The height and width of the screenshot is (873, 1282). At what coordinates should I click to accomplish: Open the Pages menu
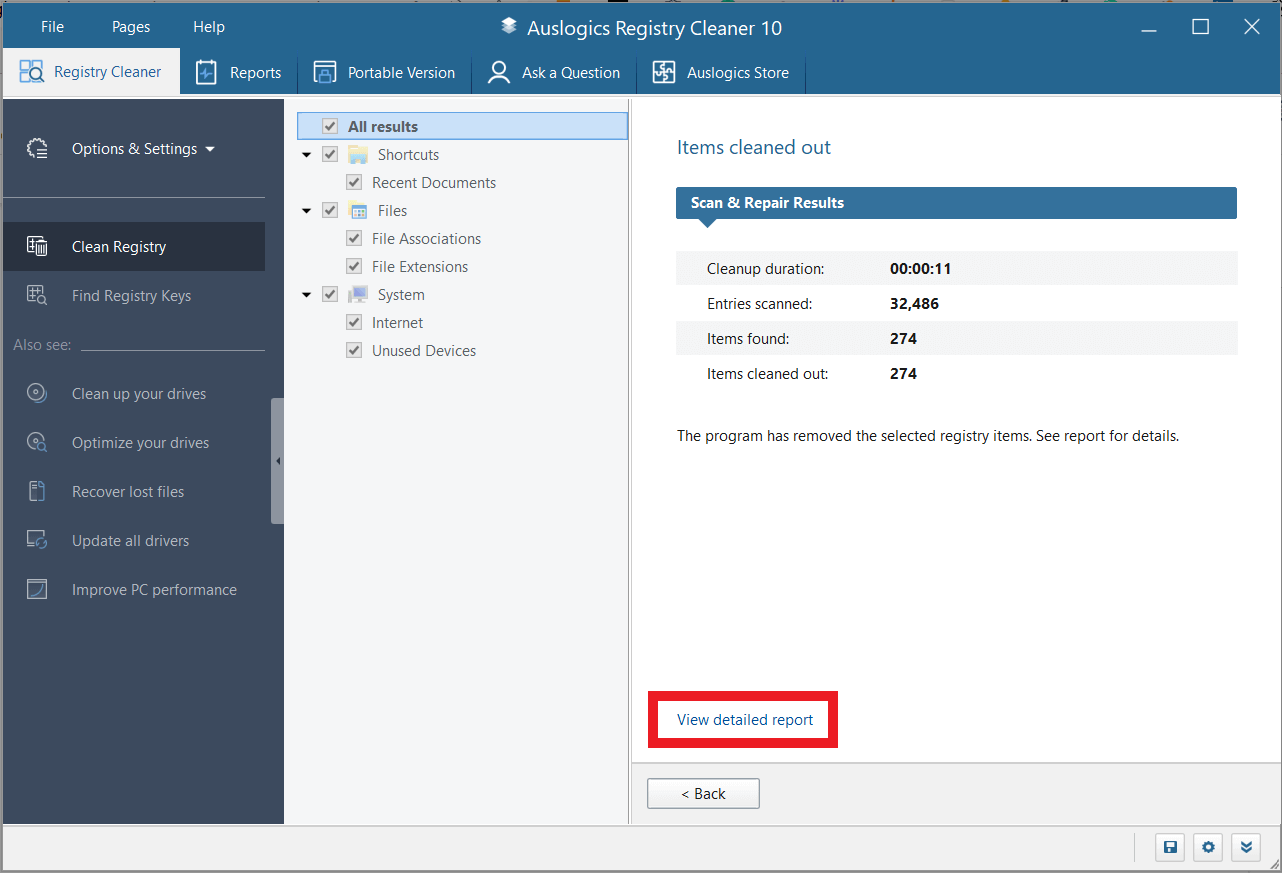(x=131, y=27)
